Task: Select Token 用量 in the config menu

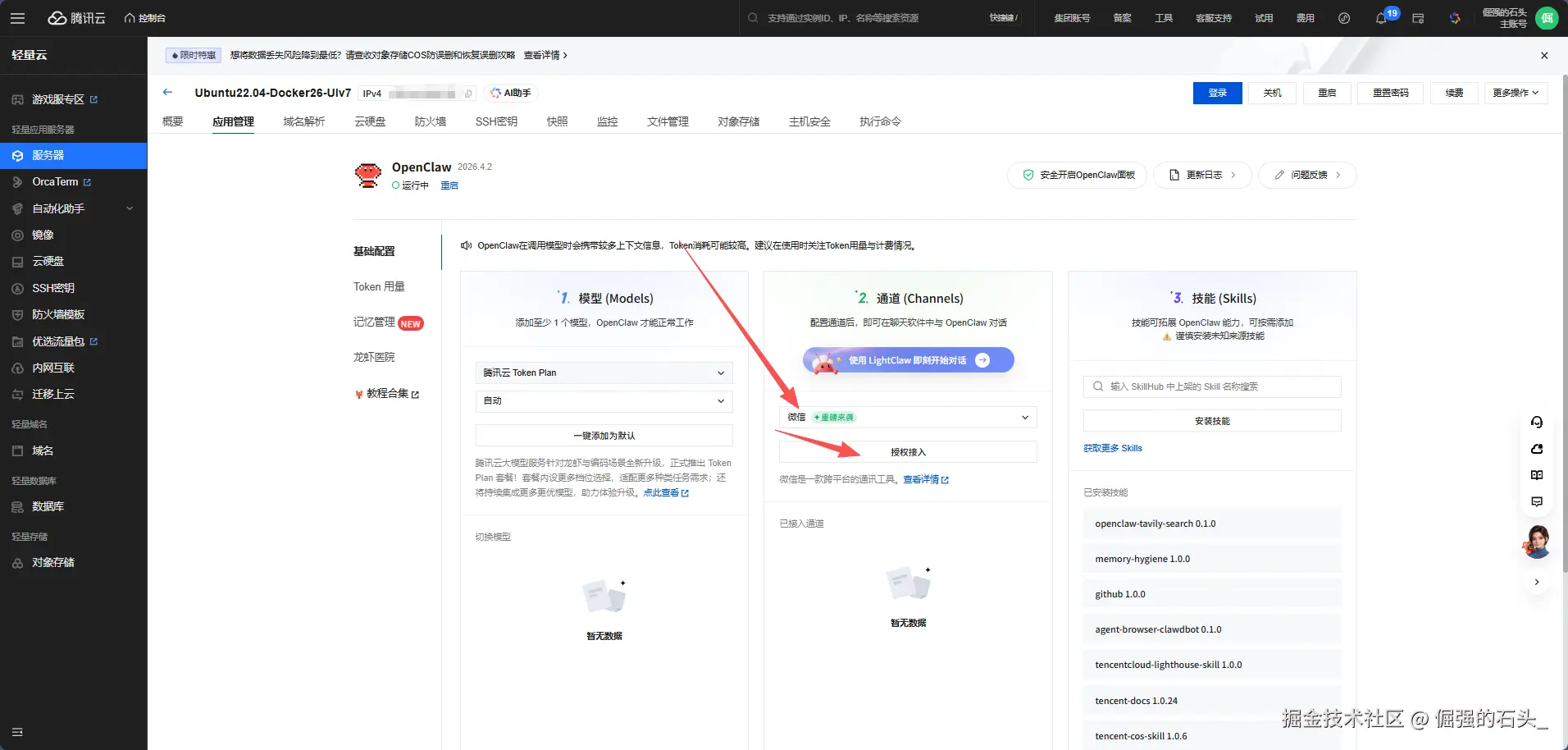Action: (379, 286)
